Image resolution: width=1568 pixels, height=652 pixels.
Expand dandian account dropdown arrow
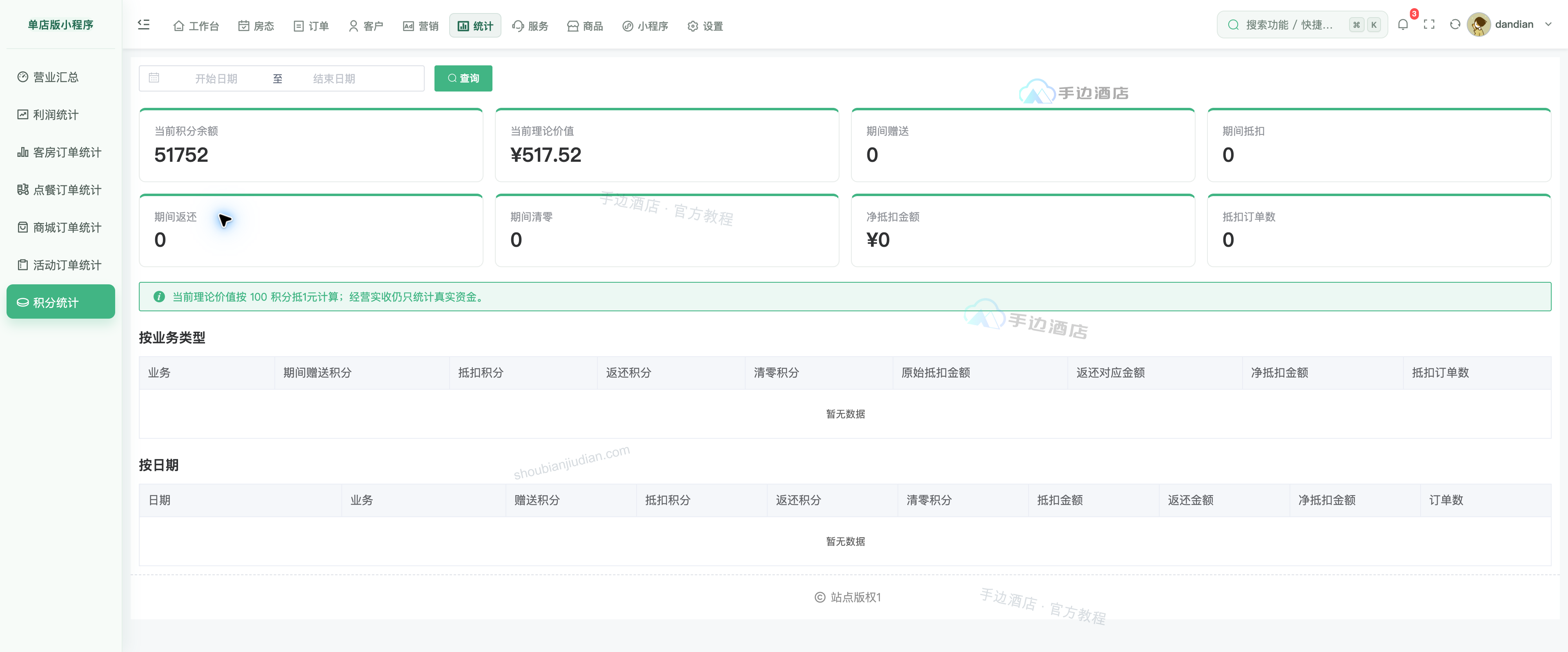[x=1548, y=25]
